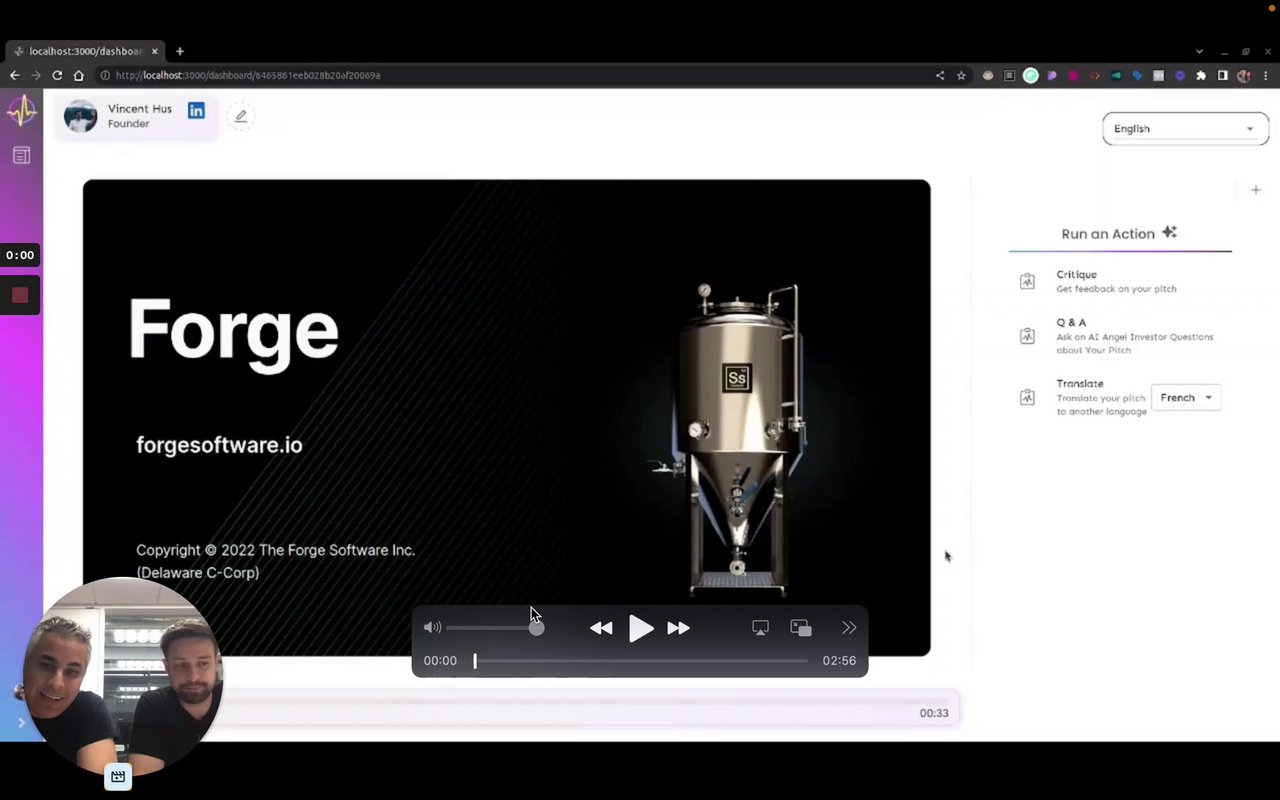The height and width of the screenshot is (800, 1280).
Task: Open more video controls double chevron
Action: 849,628
